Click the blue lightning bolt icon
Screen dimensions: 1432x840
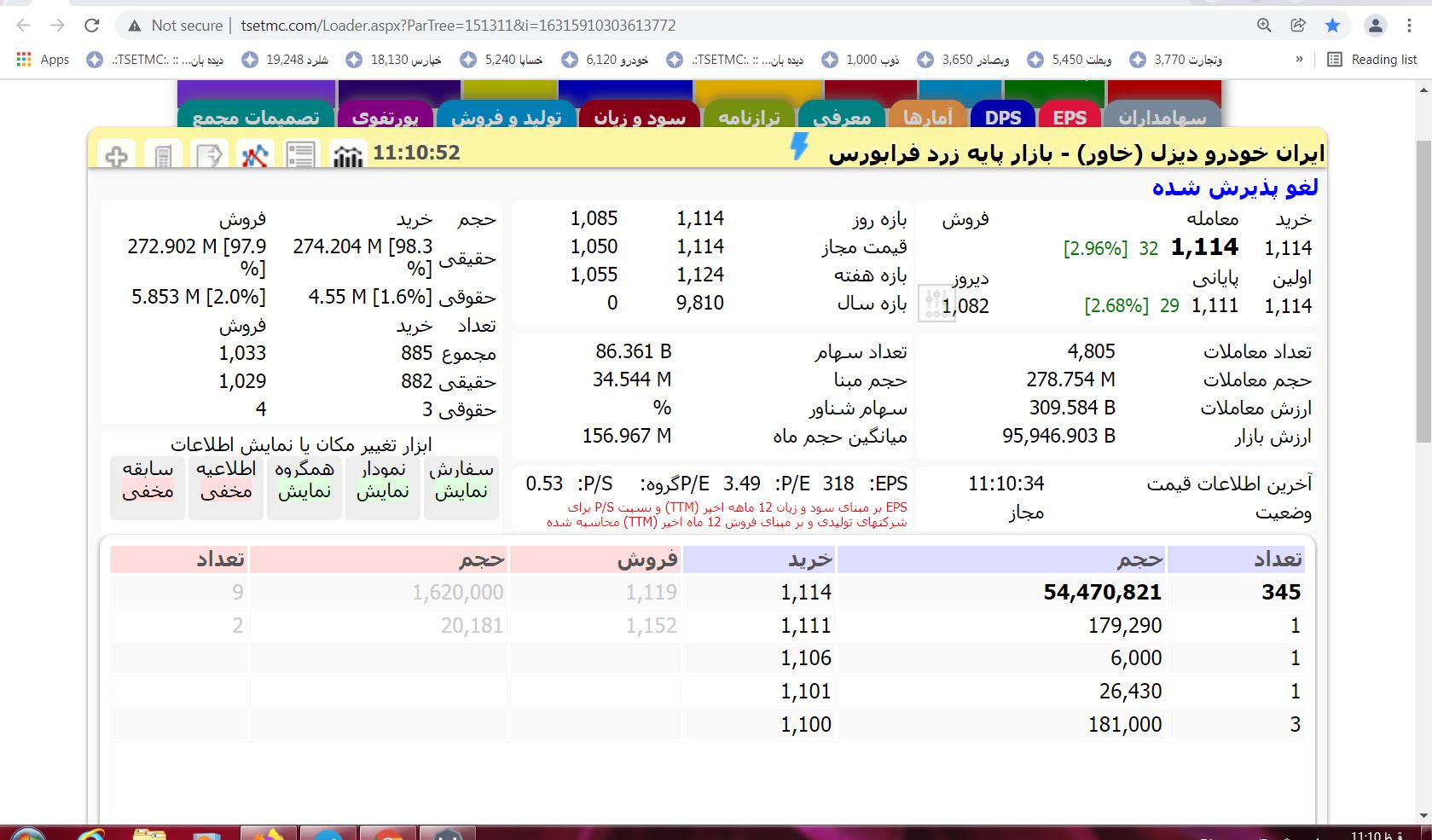click(x=799, y=147)
